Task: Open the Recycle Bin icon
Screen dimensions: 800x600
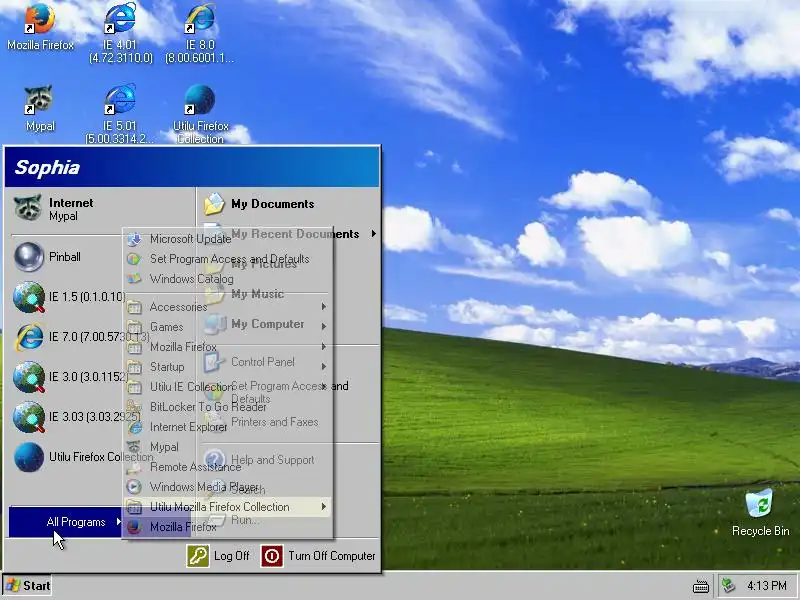Action: pos(759,504)
